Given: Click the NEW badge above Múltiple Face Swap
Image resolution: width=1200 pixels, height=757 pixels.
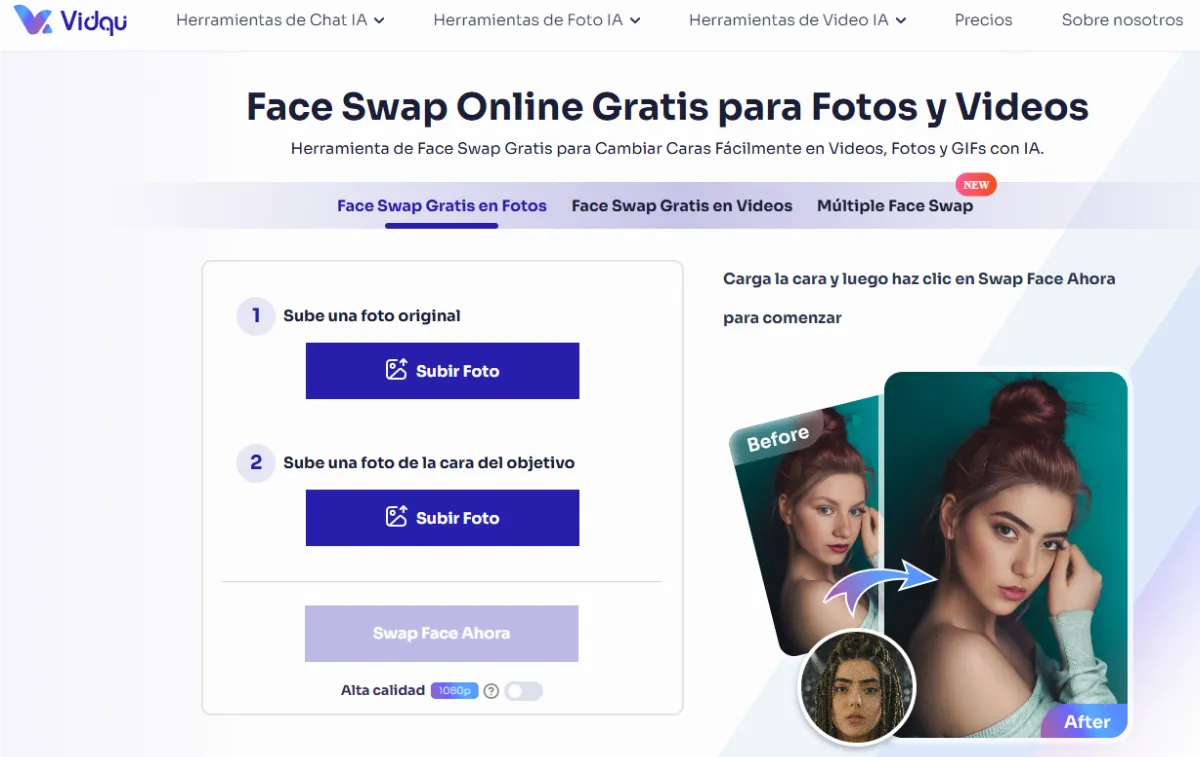Looking at the screenshot, I should 976,185.
